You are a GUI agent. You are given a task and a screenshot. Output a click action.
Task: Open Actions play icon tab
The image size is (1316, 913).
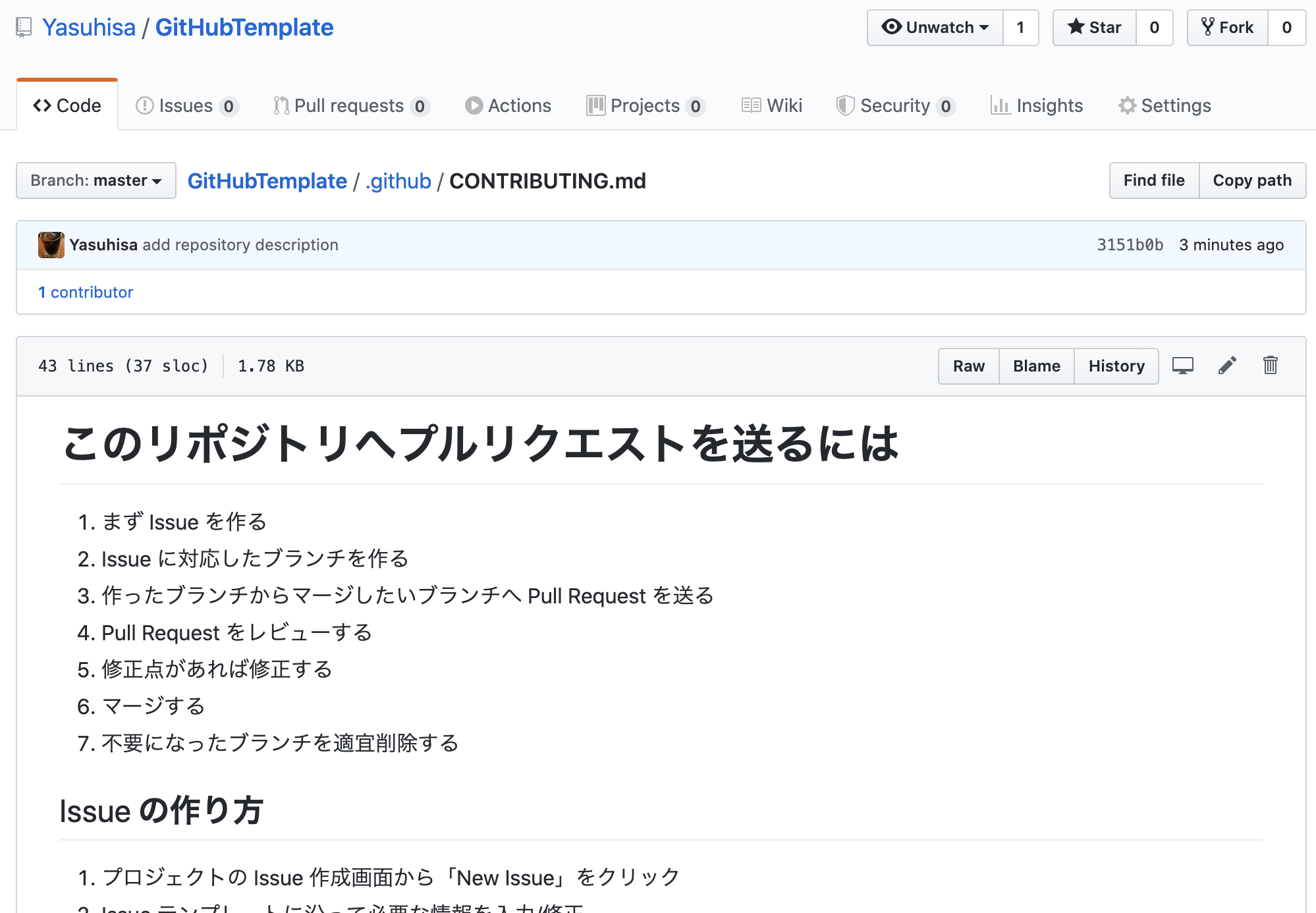tap(508, 105)
